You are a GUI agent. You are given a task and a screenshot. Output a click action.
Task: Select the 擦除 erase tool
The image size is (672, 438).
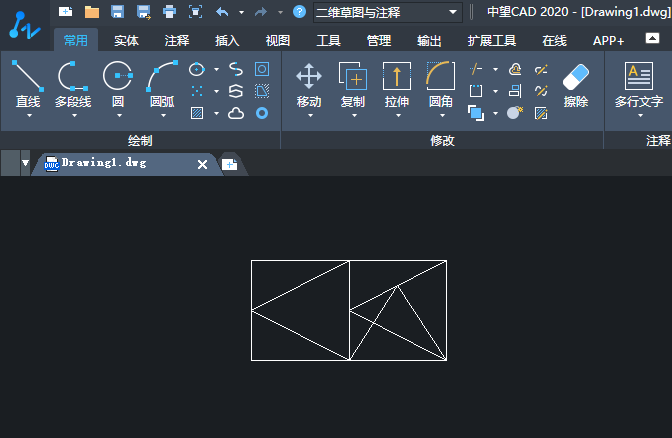click(576, 84)
